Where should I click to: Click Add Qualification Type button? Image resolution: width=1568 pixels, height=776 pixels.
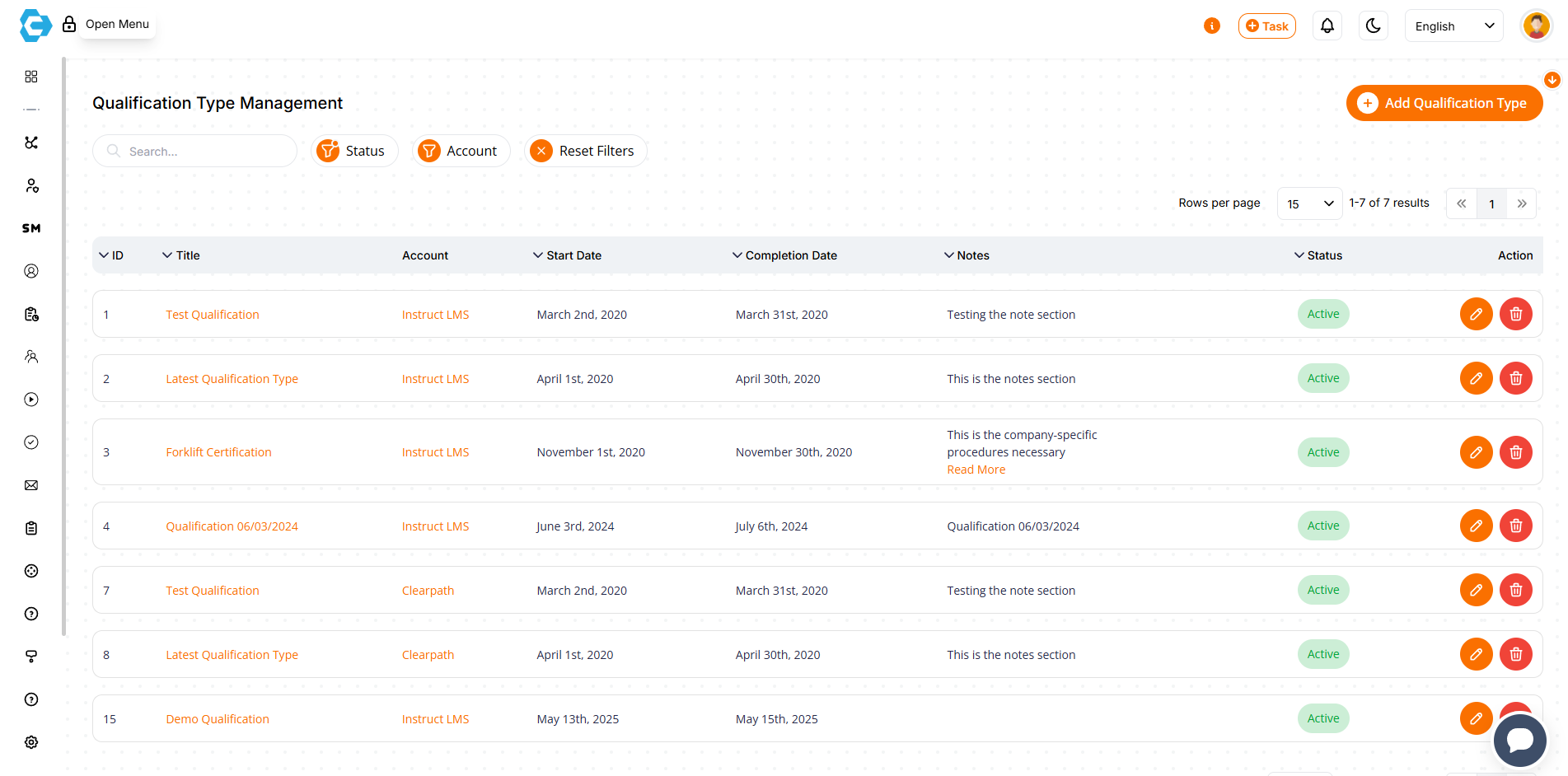point(1444,103)
